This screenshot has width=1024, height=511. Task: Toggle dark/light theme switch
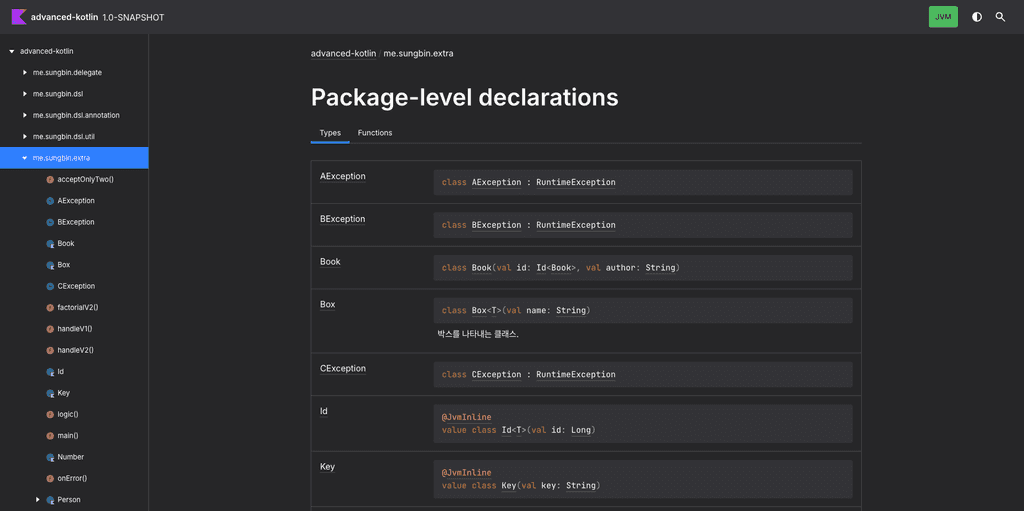pyautogui.click(x=976, y=17)
